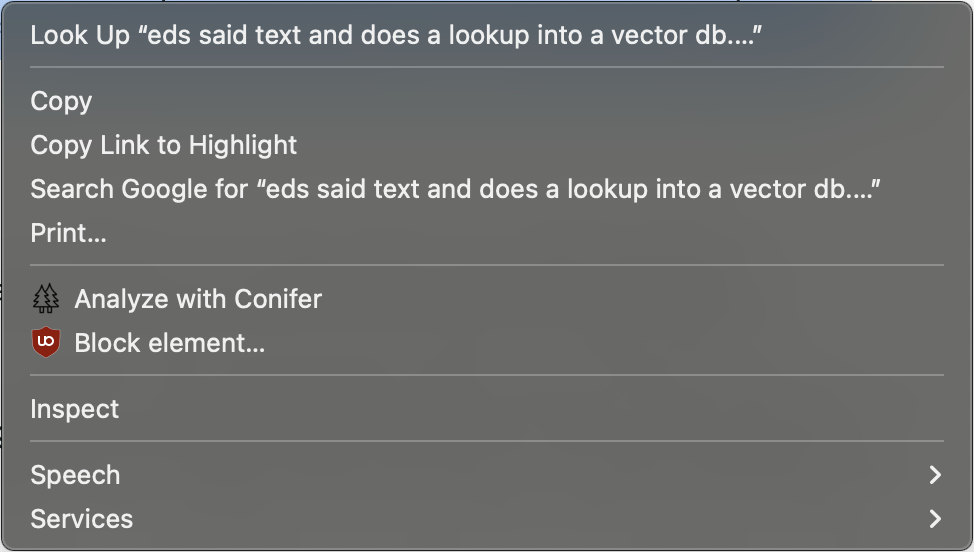Screen dimensions: 974x552
Task: Create highlight link using Copy Link to Highlight
Action: pyautogui.click(x=487, y=145)
